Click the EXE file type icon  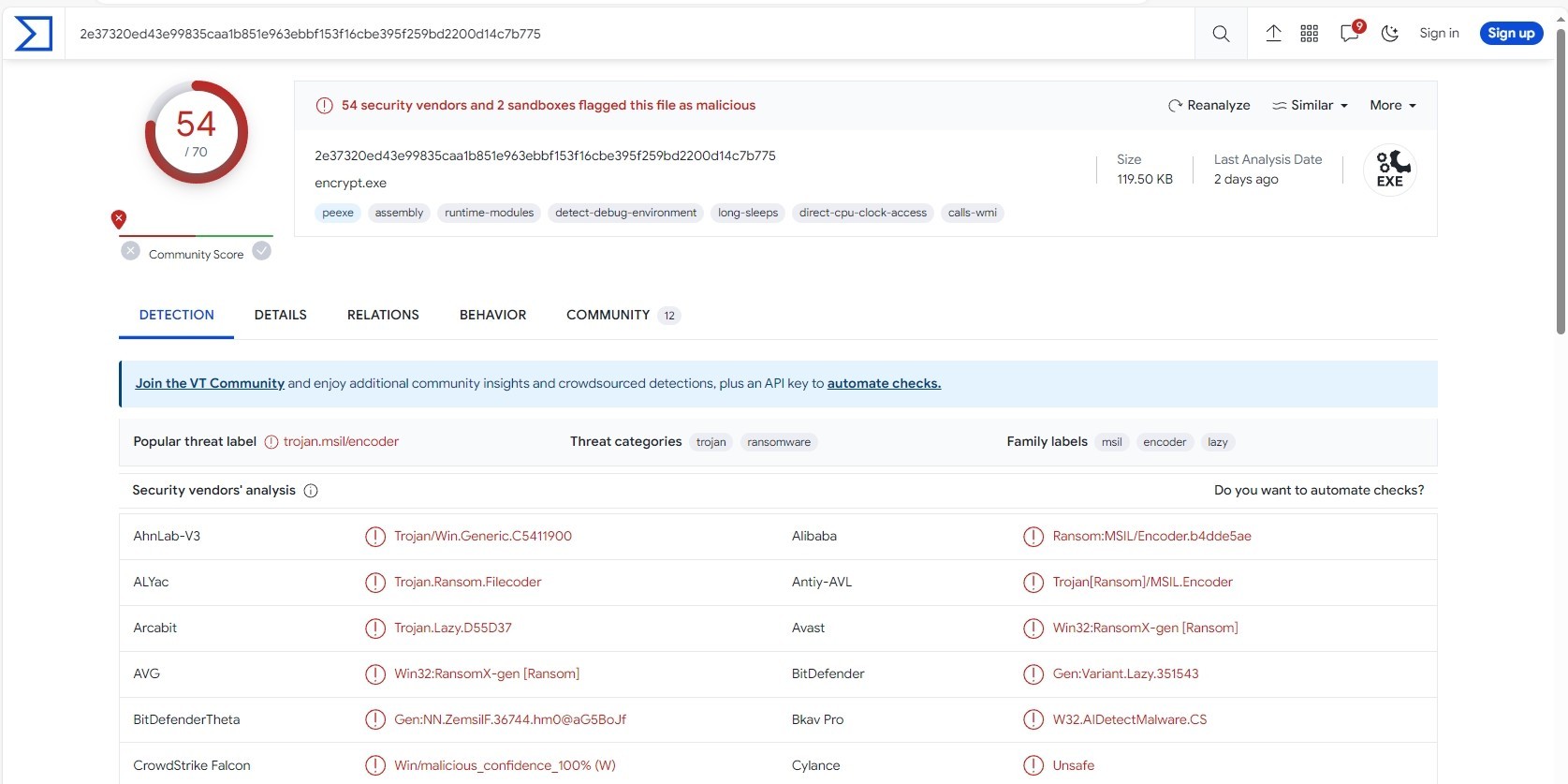(x=1390, y=170)
